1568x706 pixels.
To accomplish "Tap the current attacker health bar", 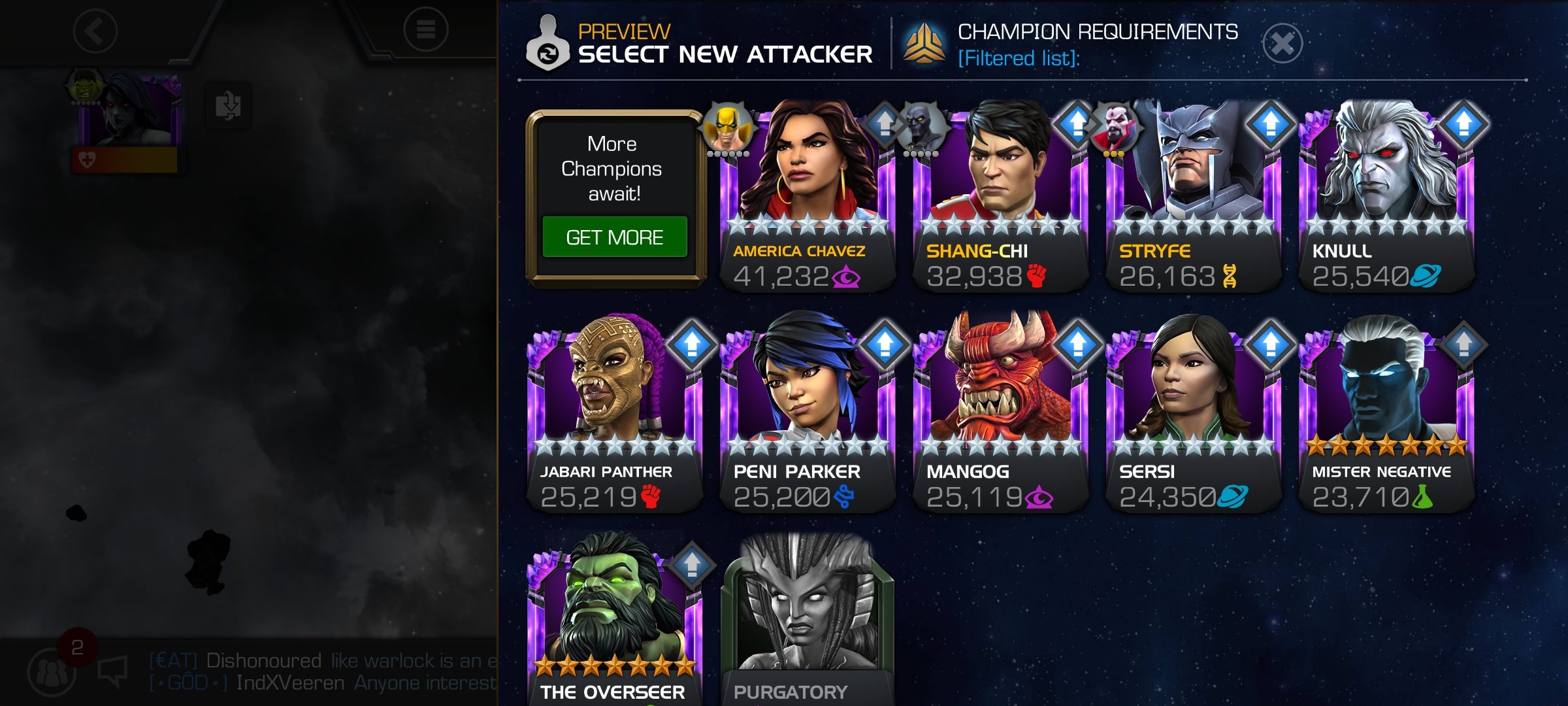I will pos(125,160).
